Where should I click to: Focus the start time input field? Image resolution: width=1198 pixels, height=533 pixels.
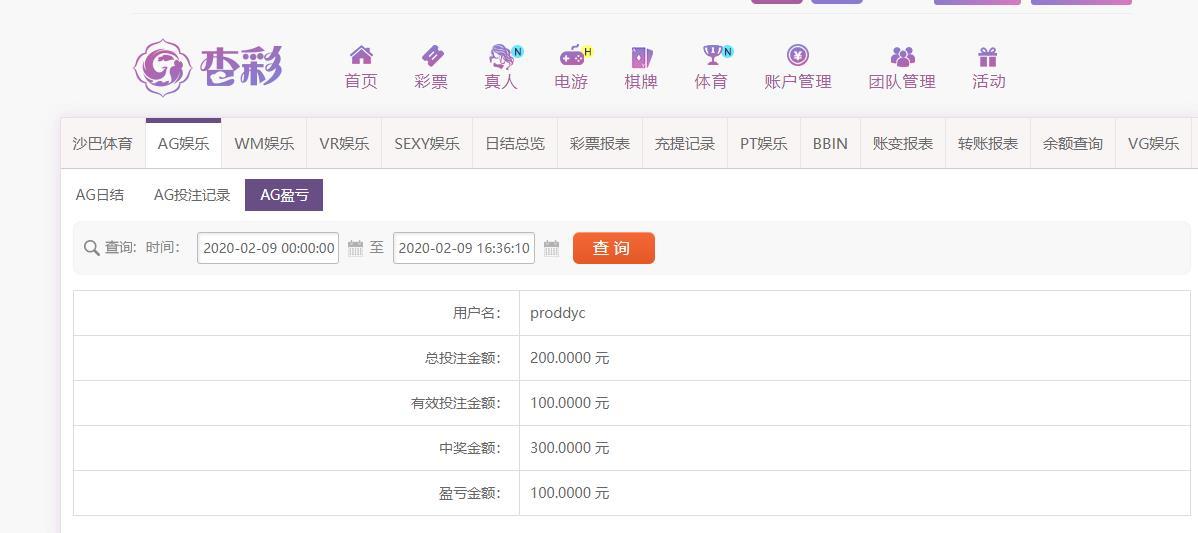click(268, 248)
